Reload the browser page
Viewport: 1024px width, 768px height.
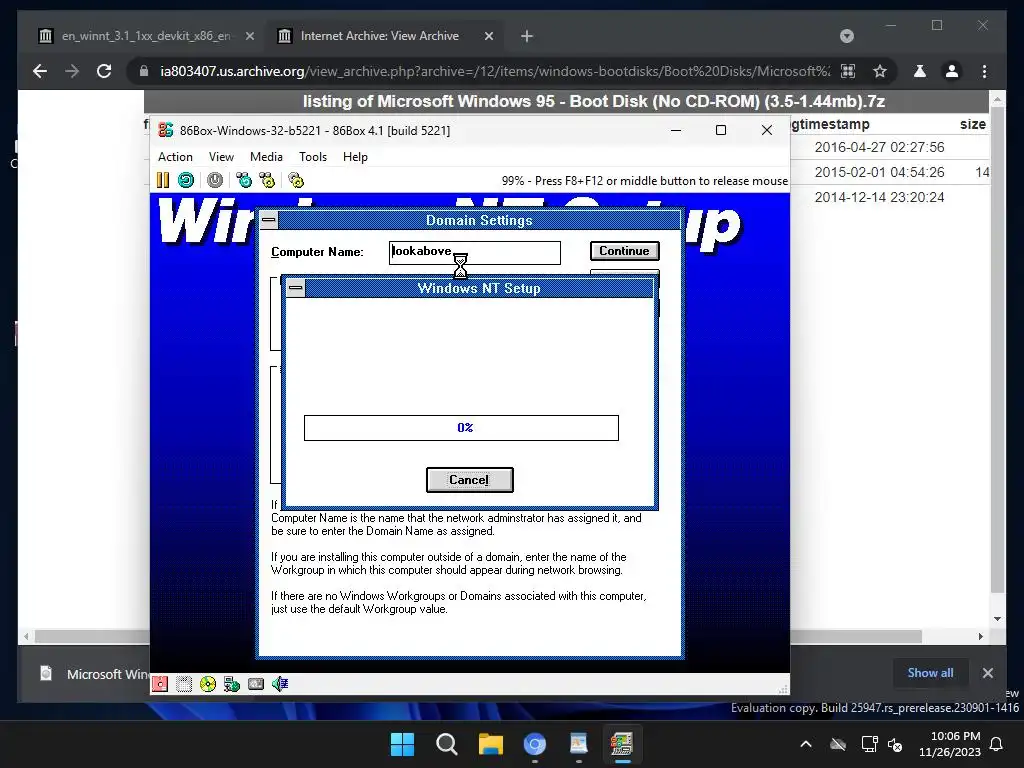[104, 71]
